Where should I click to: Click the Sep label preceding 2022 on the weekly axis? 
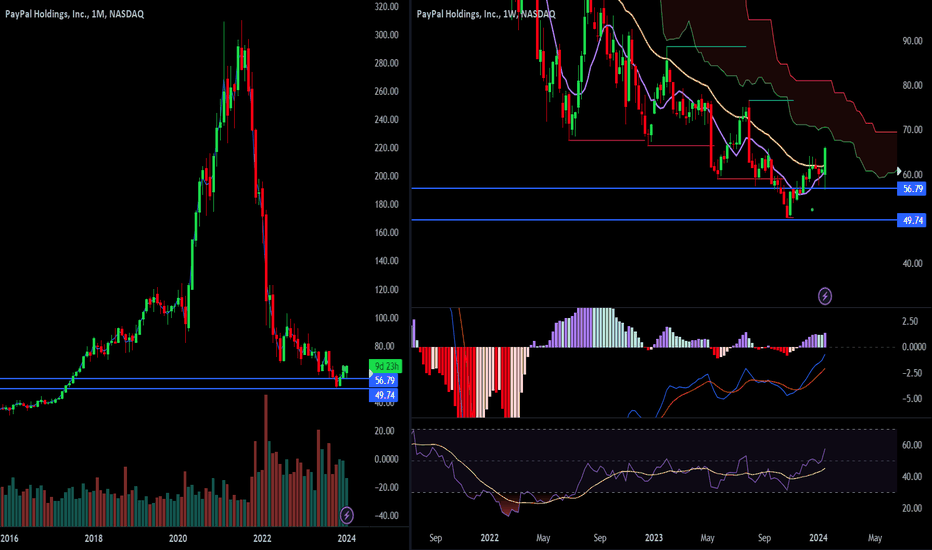point(436,538)
